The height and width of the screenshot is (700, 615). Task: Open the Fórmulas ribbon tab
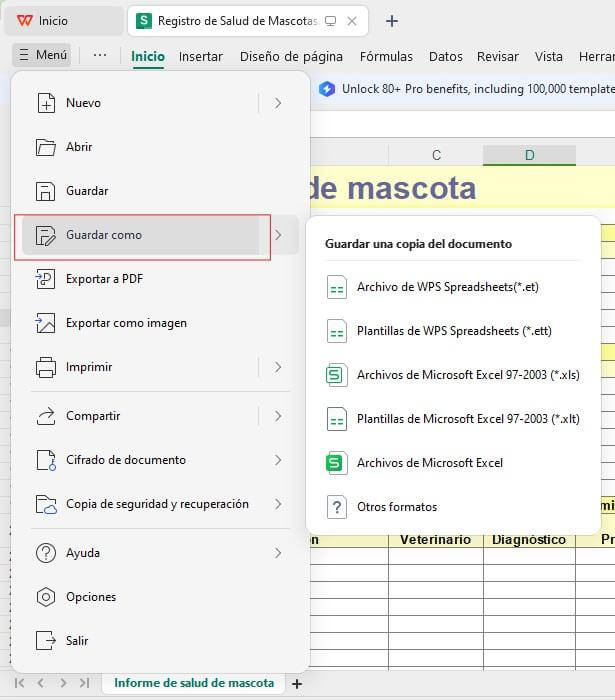[x=386, y=57]
